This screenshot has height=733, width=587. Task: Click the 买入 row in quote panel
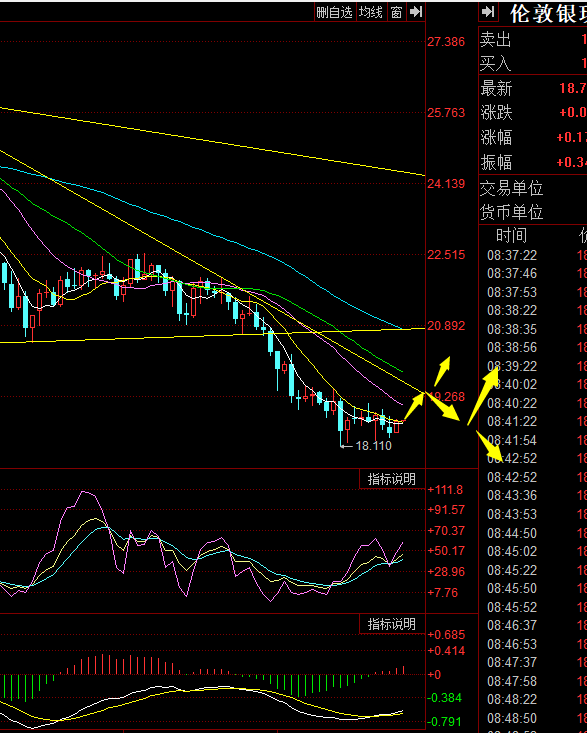[533, 63]
